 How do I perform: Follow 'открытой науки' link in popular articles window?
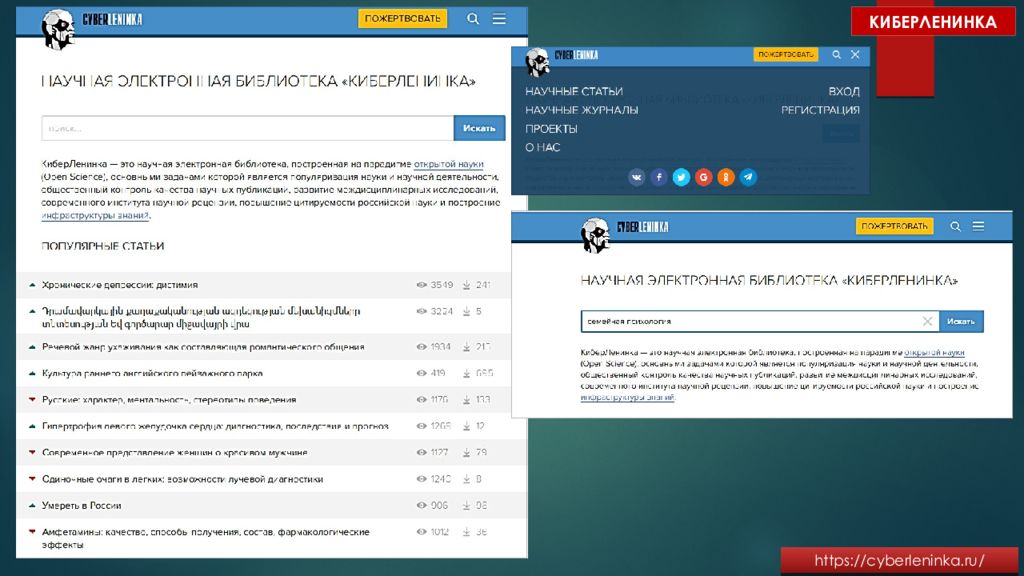449,164
